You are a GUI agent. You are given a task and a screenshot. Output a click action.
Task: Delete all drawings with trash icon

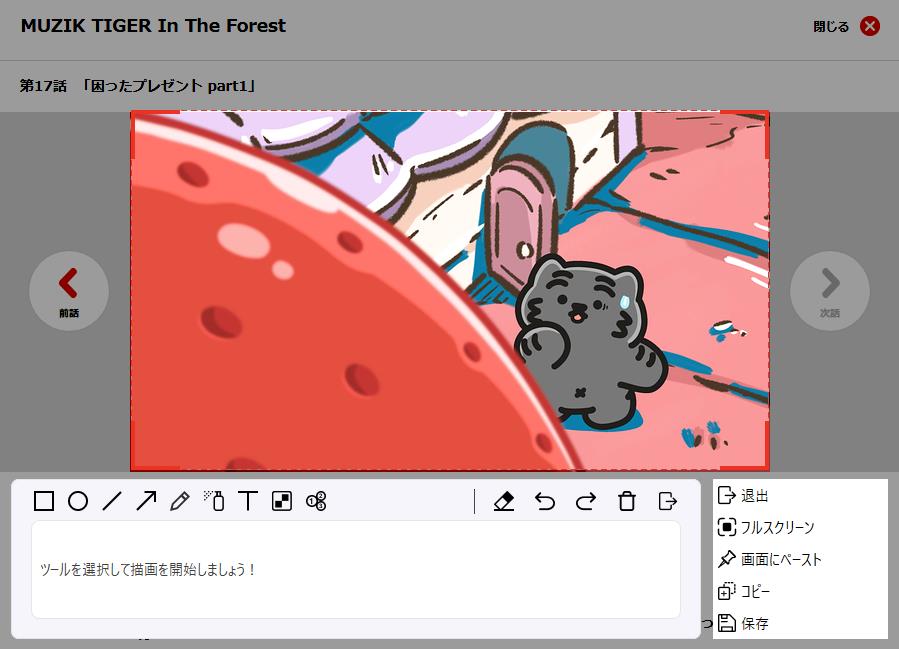[627, 501]
